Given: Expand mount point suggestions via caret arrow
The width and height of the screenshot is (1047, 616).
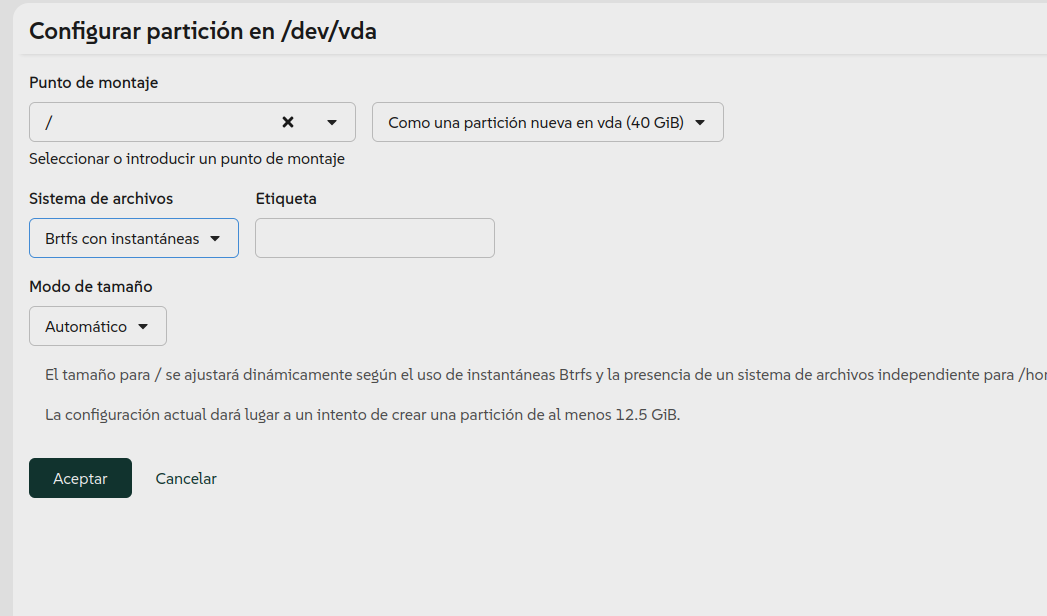Looking at the screenshot, I should coord(332,122).
